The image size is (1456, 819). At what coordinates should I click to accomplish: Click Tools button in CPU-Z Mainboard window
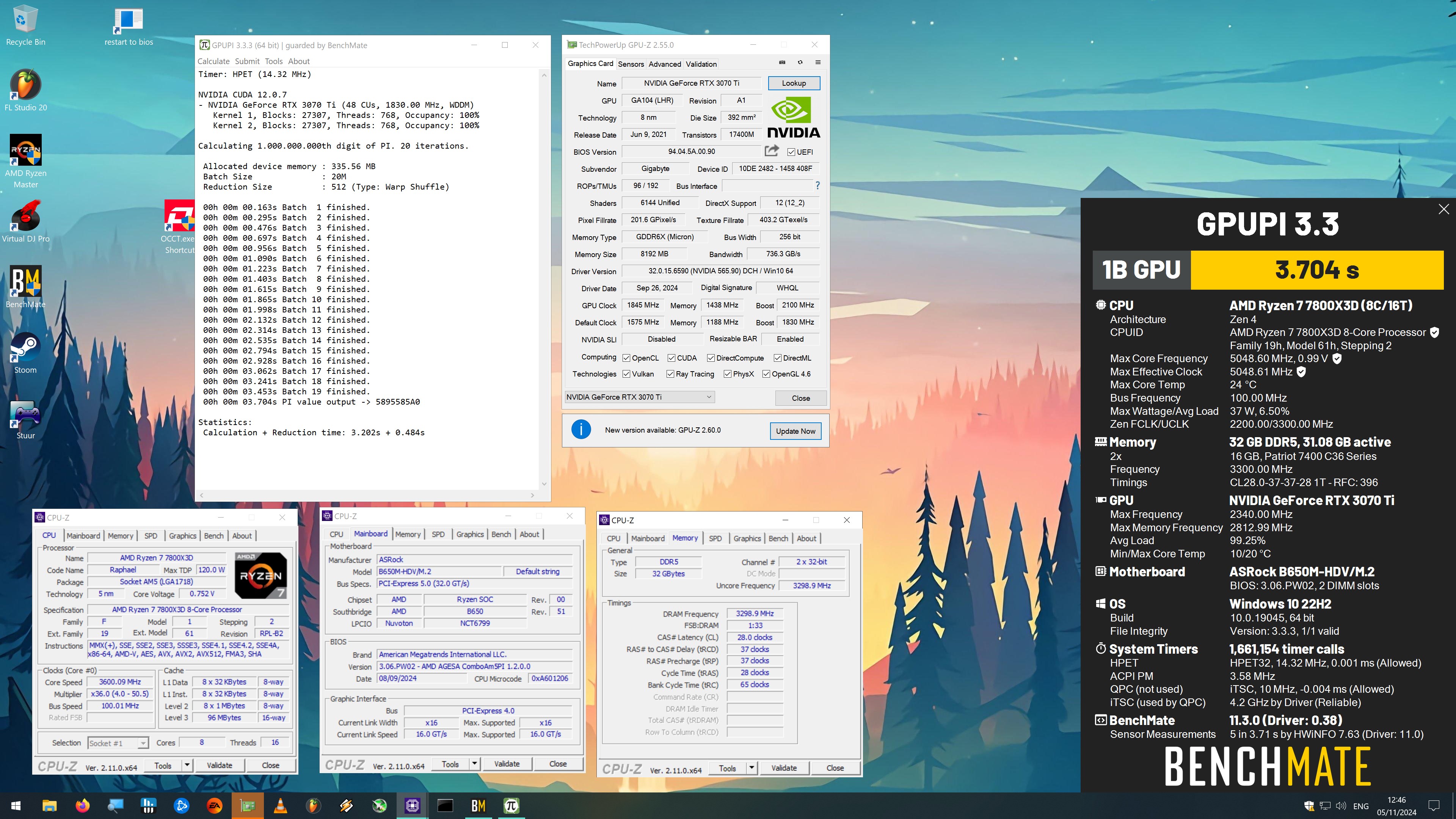coord(450,764)
